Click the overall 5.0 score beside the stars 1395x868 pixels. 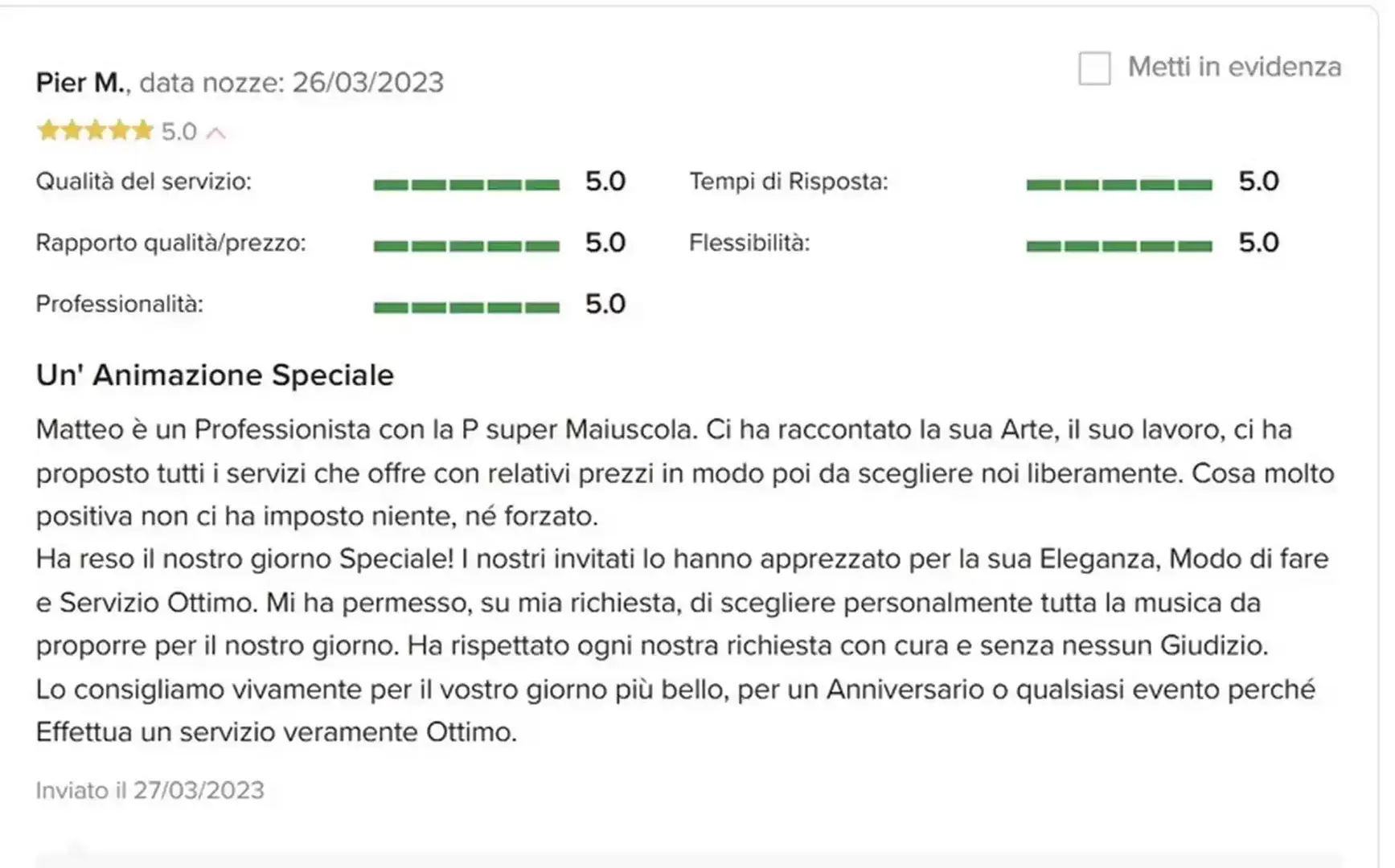[178, 131]
